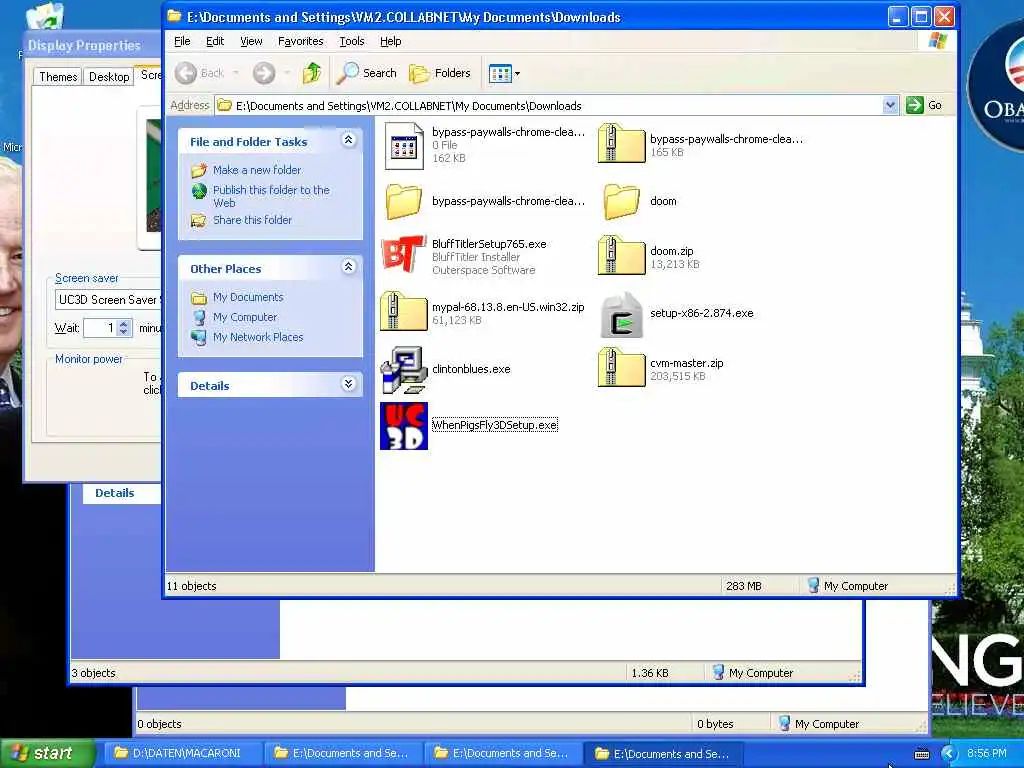The width and height of the screenshot is (1024, 768).
Task: Click the Forward arrow toolbar icon
Action: point(264,73)
